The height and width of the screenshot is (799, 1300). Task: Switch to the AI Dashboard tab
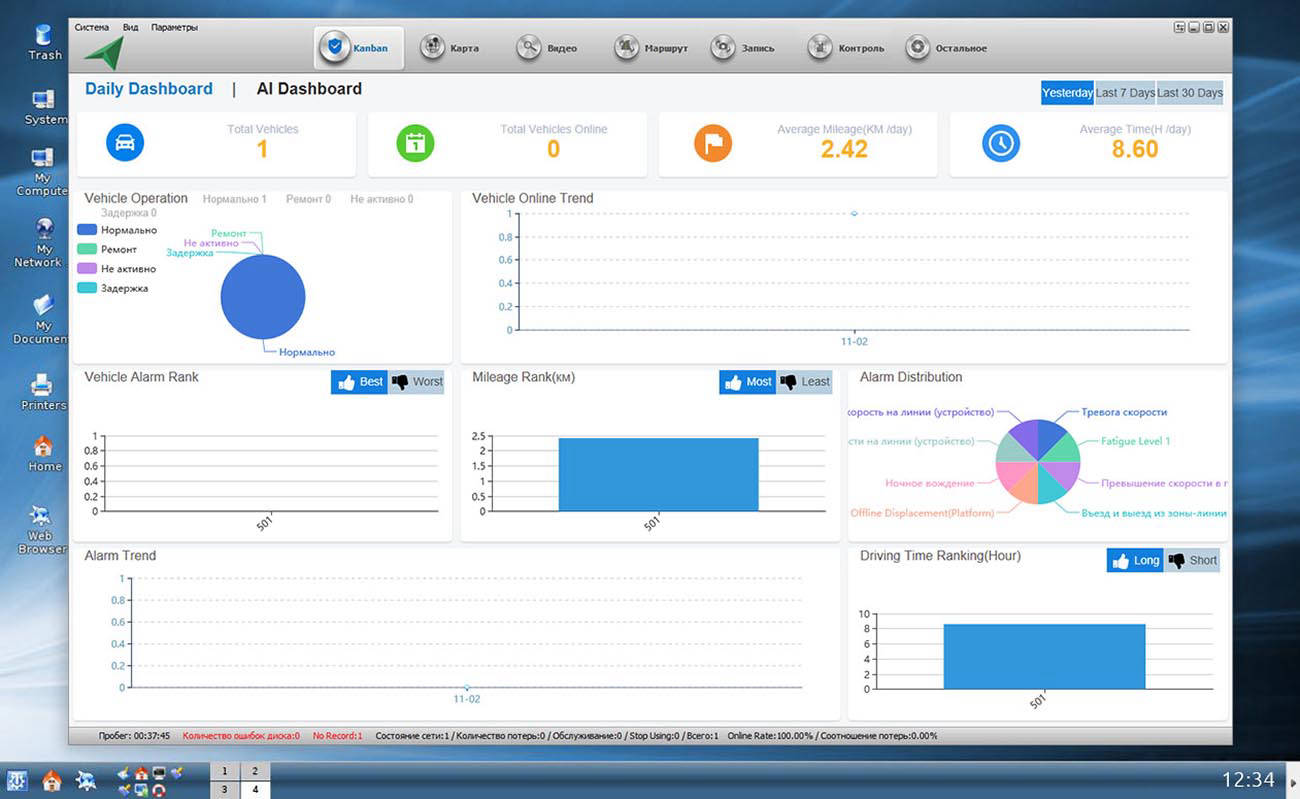click(x=309, y=89)
